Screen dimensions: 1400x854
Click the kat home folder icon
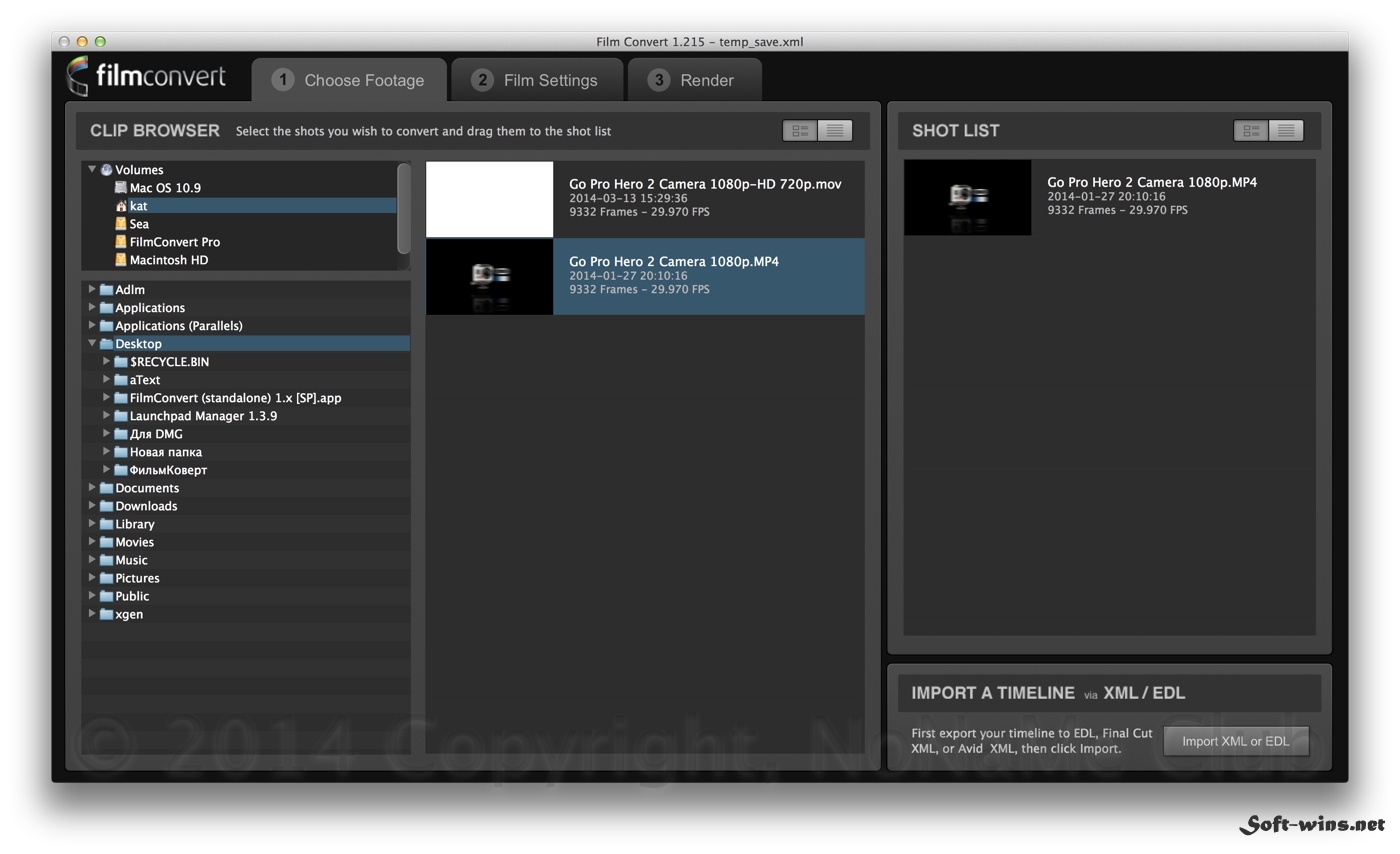click(x=121, y=206)
